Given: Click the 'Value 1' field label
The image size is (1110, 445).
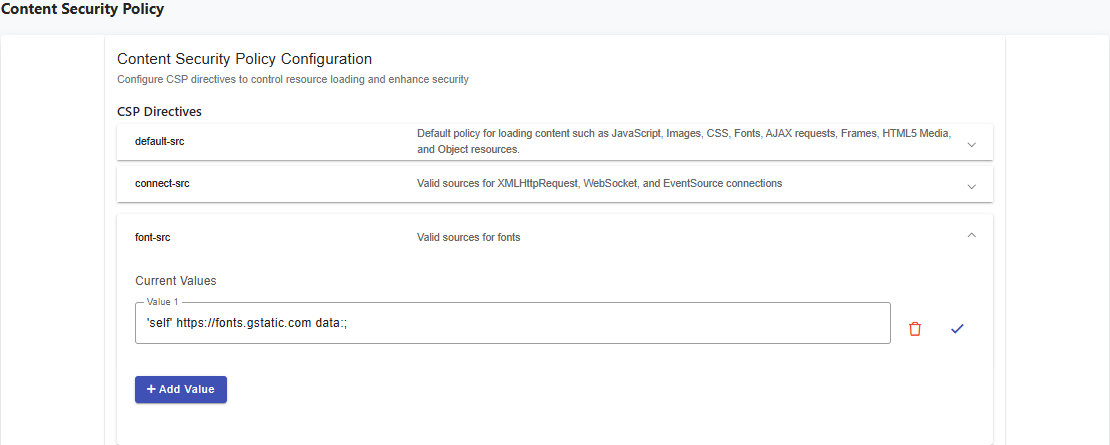Looking at the screenshot, I should [x=162, y=302].
